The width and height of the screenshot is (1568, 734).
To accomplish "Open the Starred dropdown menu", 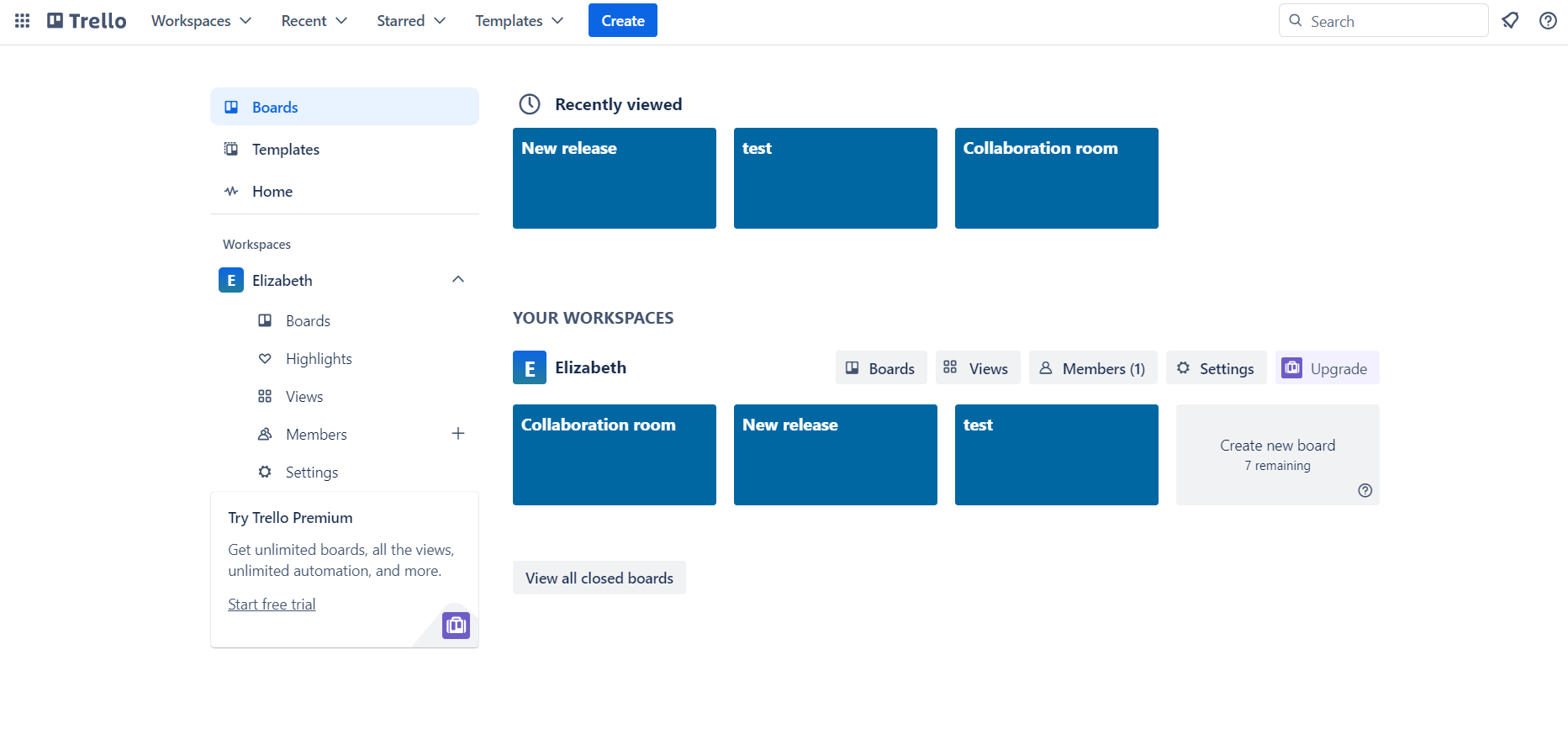I will tap(410, 21).
